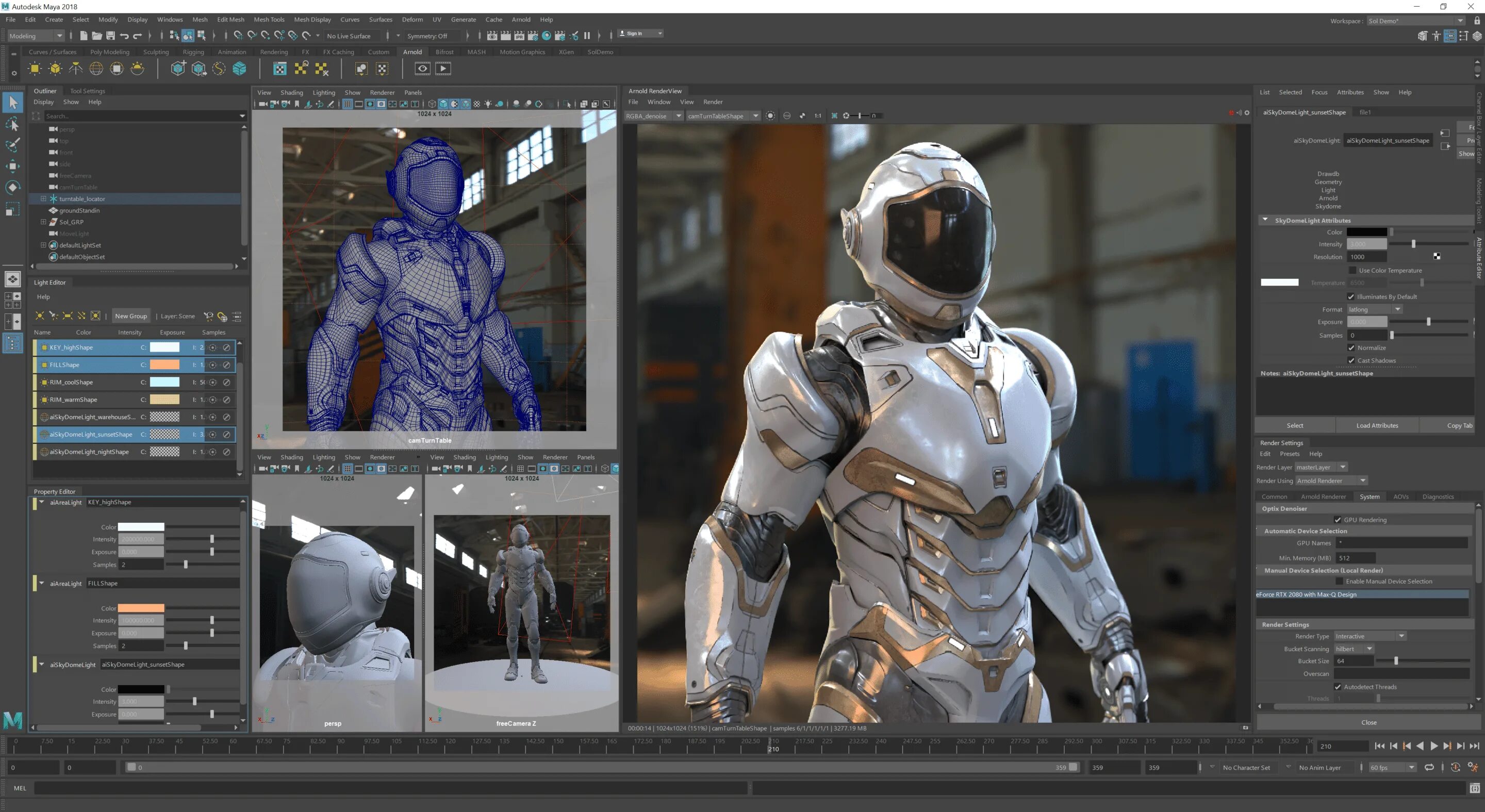
Task: Switch to the AOVs render settings tab
Action: point(1400,497)
